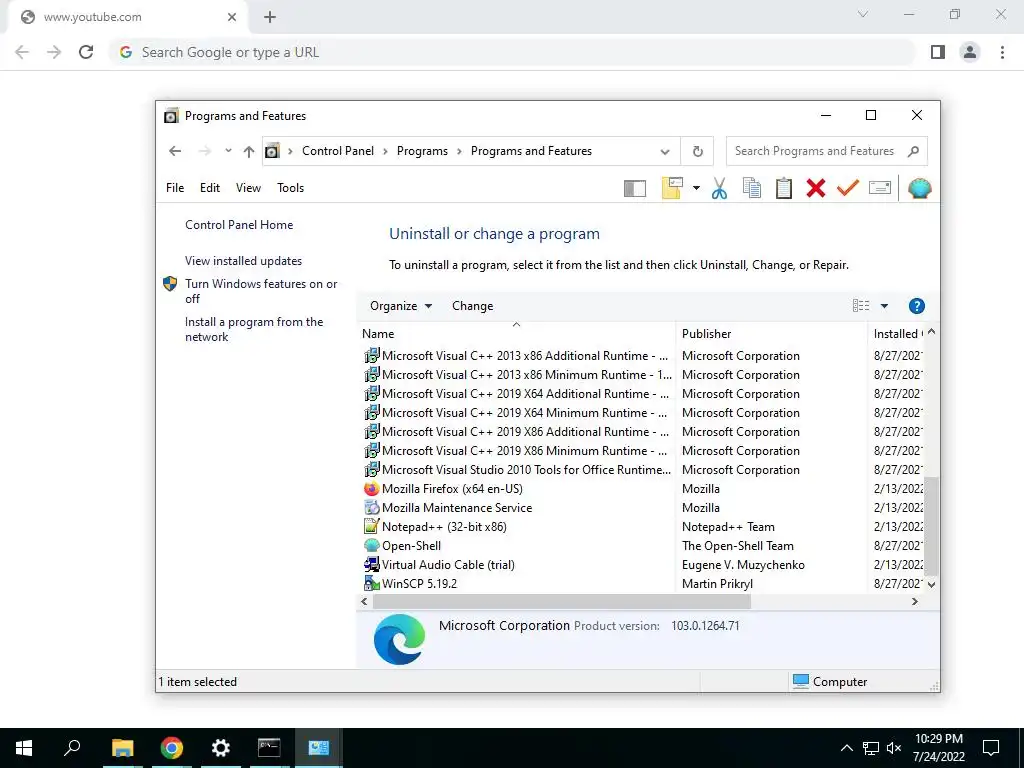The width and height of the screenshot is (1024, 768).
Task: Click the WinSCP 5.19.2 program icon
Action: [372, 583]
